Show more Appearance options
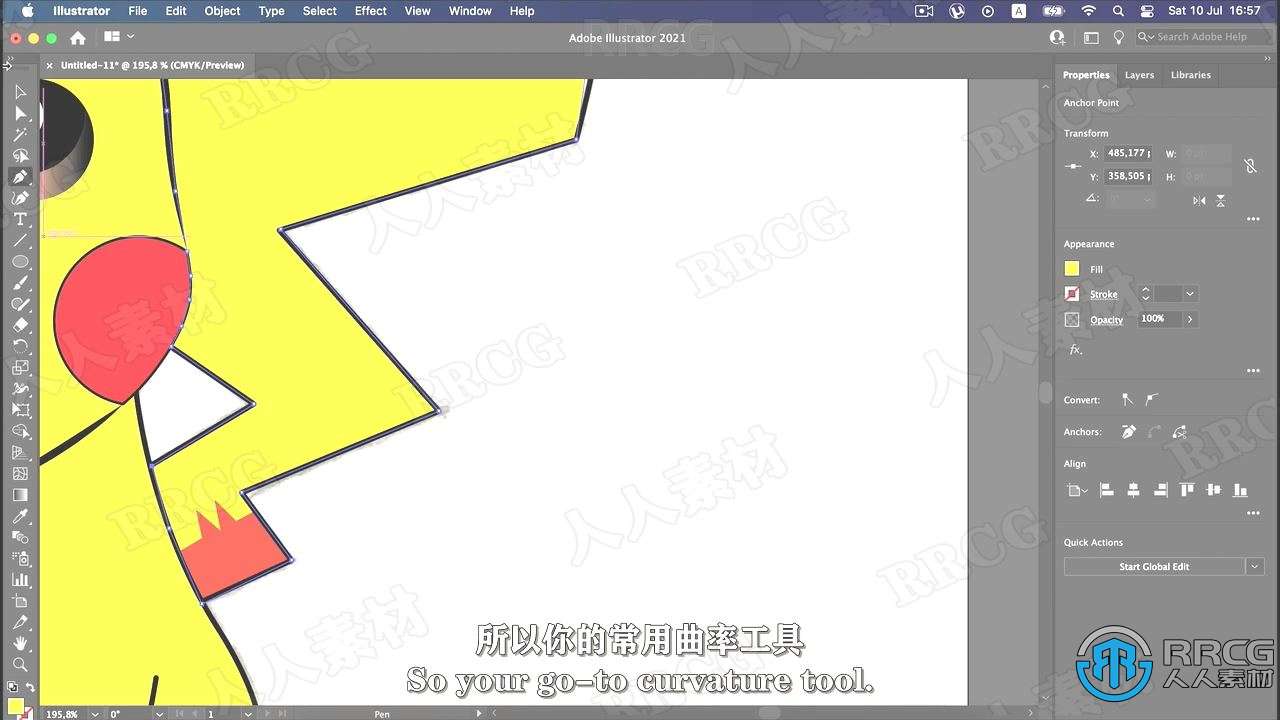The image size is (1280, 720). (x=1253, y=370)
